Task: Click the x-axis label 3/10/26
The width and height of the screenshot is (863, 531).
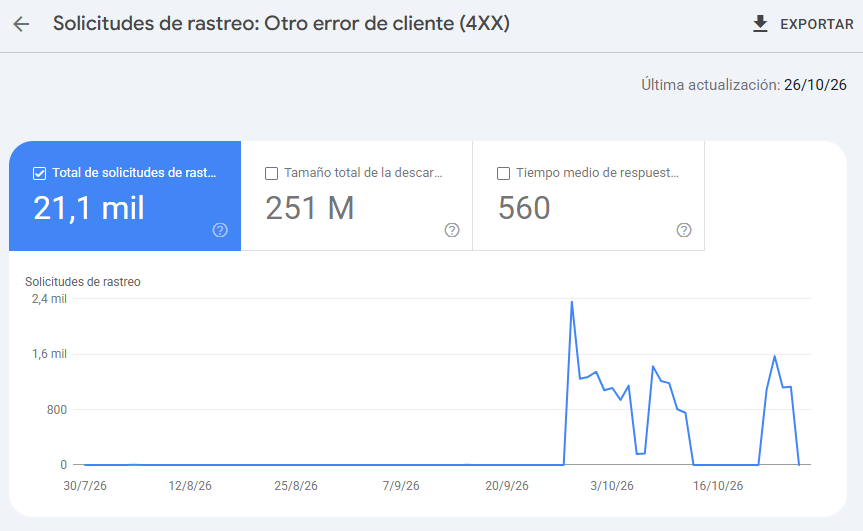Action: click(x=611, y=486)
